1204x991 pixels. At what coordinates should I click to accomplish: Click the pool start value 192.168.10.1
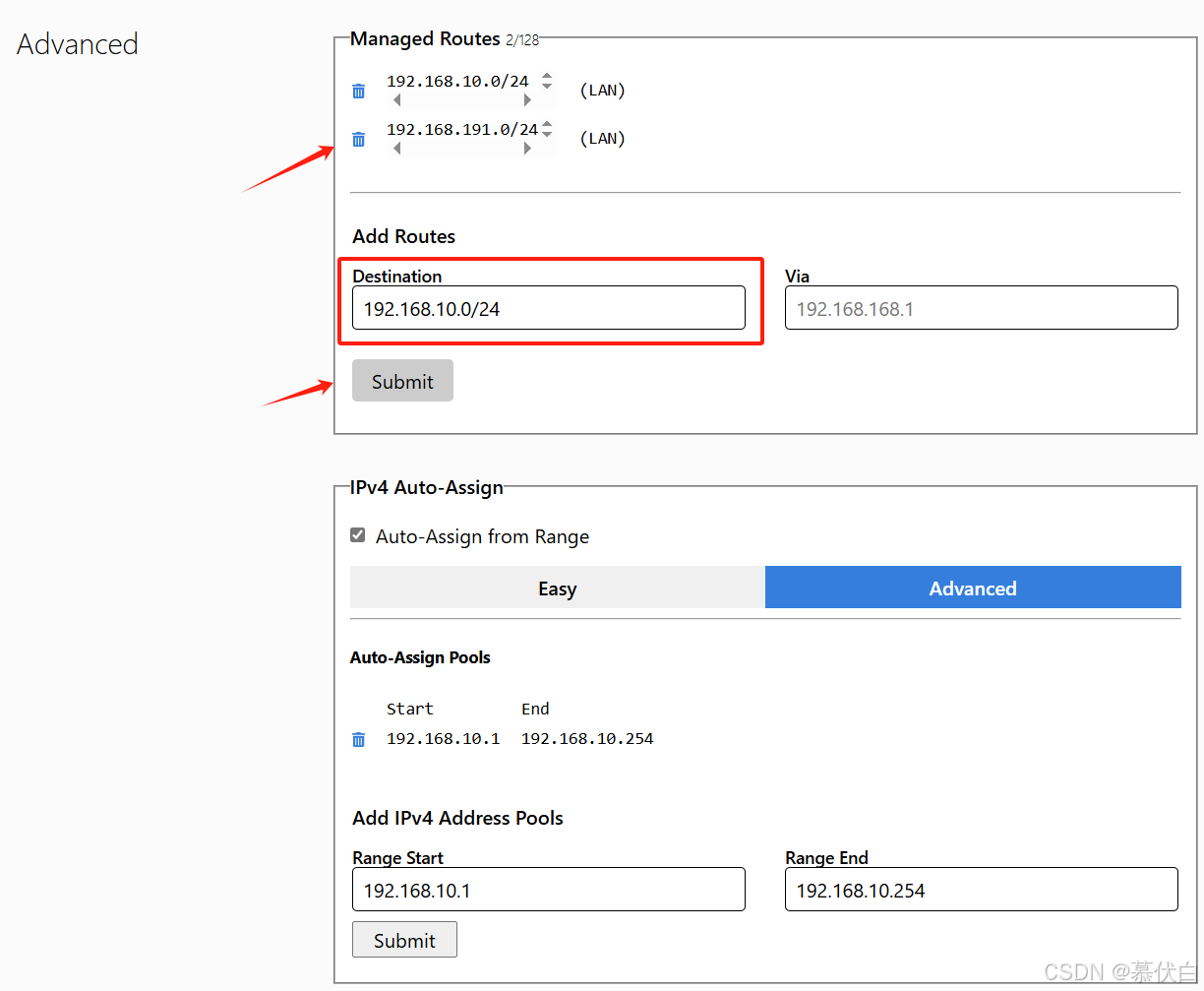[x=443, y=739]
